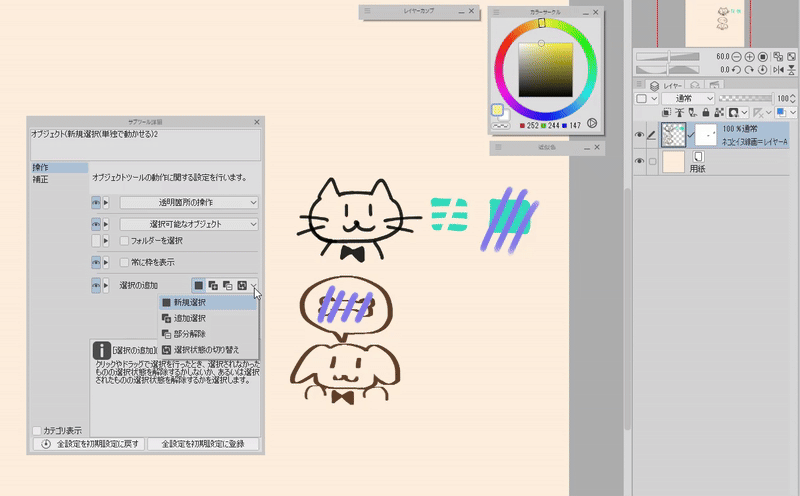Choose 部分解除 from the dropdown list
Image resolution: width=800 pixels, height=496 pixels.
point(208,334)
